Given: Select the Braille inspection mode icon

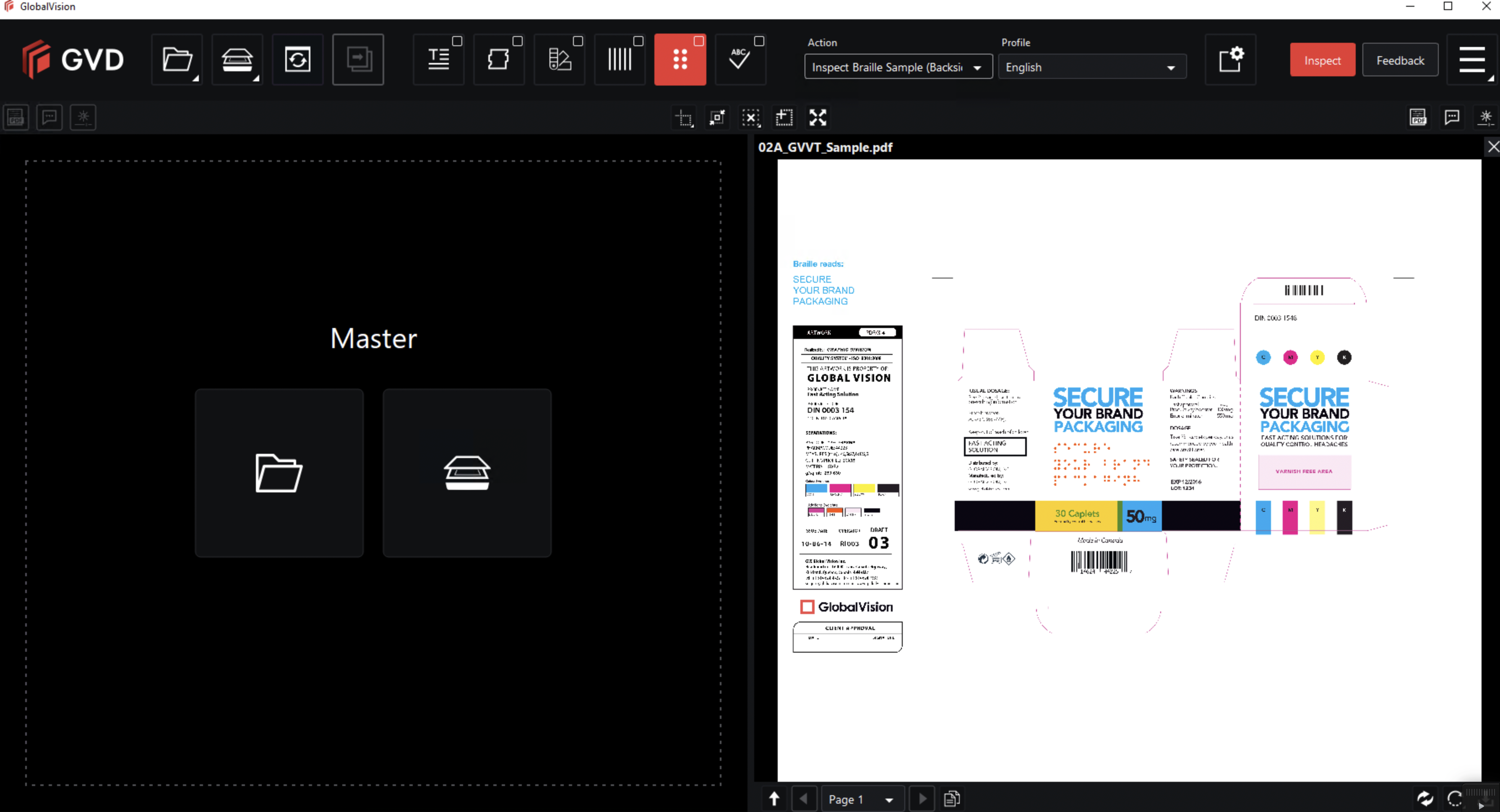Looking at the screenshot, I should pyautogui.click(x=680, y=60).
